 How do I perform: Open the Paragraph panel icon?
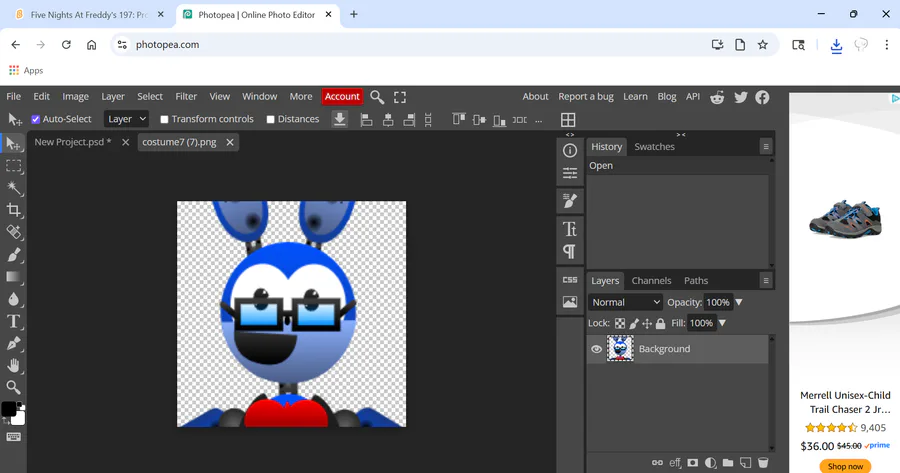click(x=570, y=251)
